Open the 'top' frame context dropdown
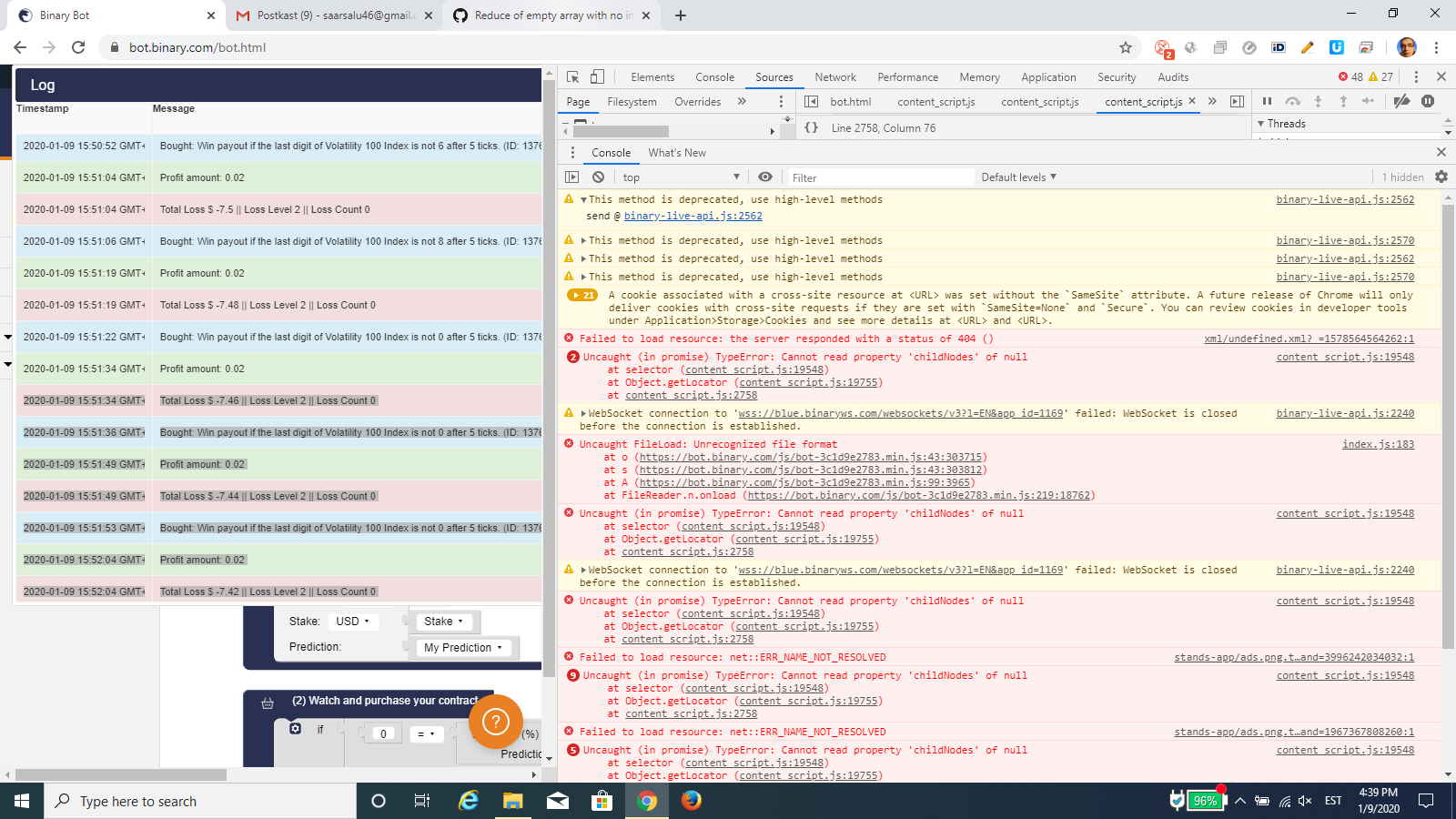1456x819 pixels. coord(678,177)
